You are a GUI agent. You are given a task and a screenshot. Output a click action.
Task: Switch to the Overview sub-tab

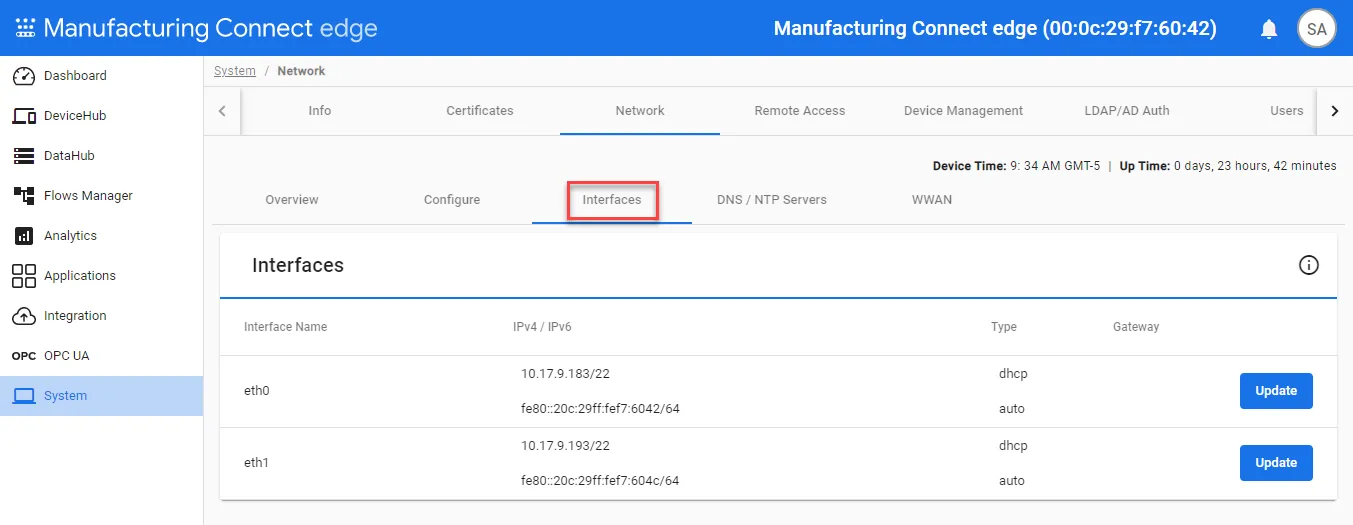(x=292, y=200)
